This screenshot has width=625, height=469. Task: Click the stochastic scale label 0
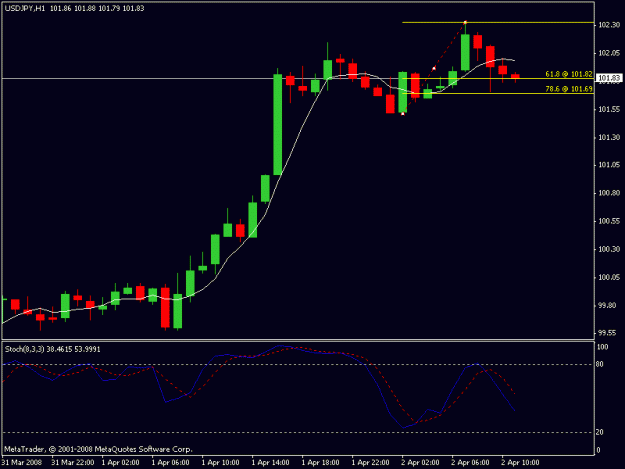(x=598, y=450)
